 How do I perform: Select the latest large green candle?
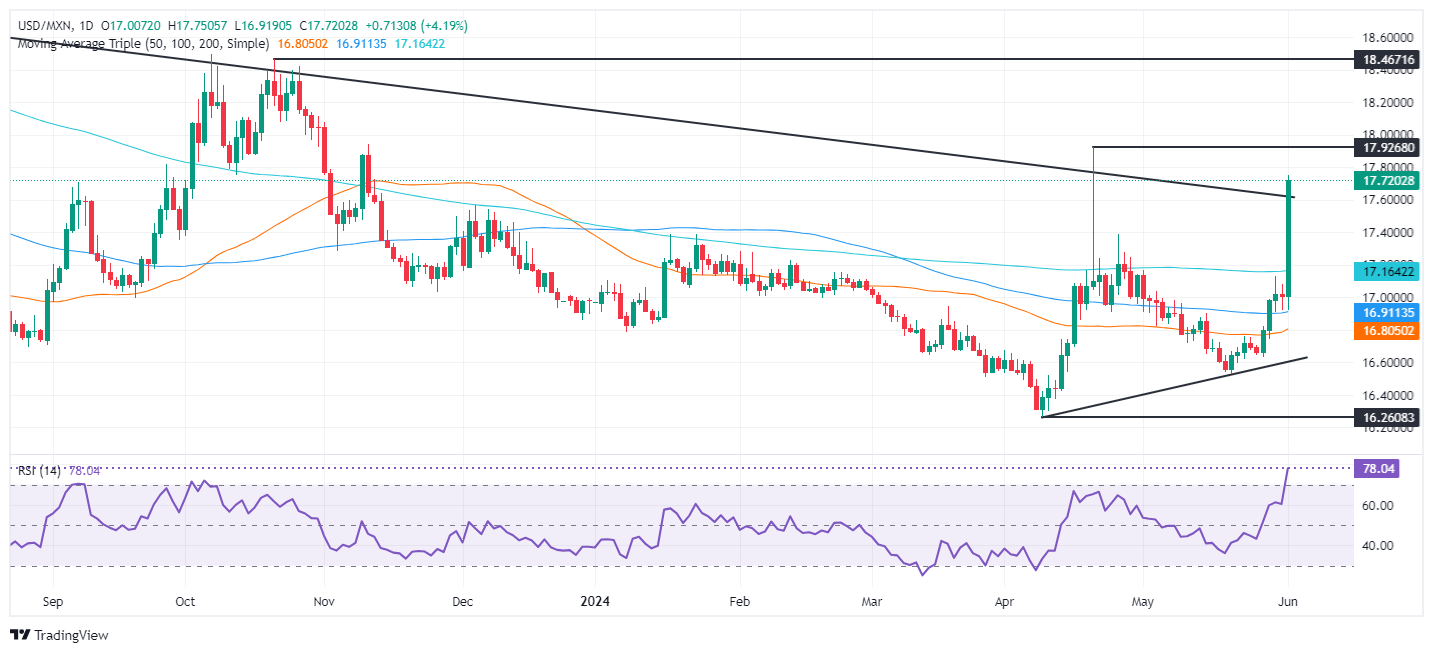click(x=1288, y=238)
